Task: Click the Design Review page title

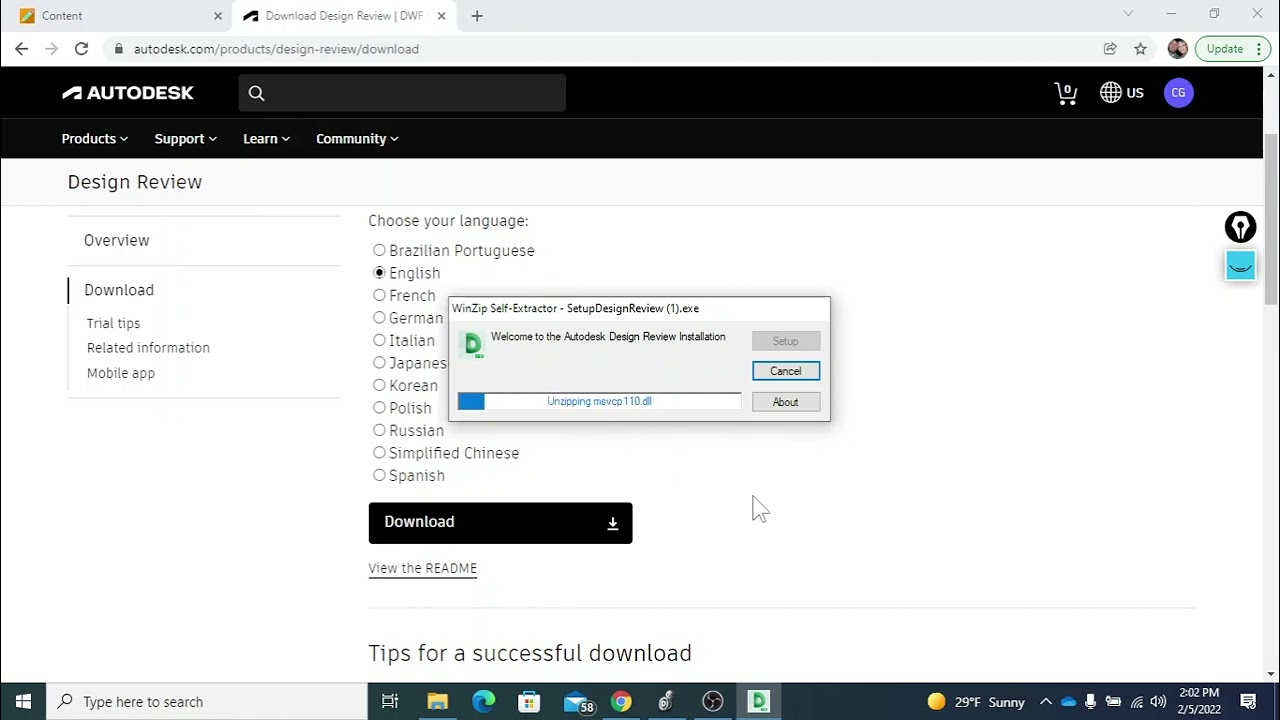Action: click(x=135, y=182)
